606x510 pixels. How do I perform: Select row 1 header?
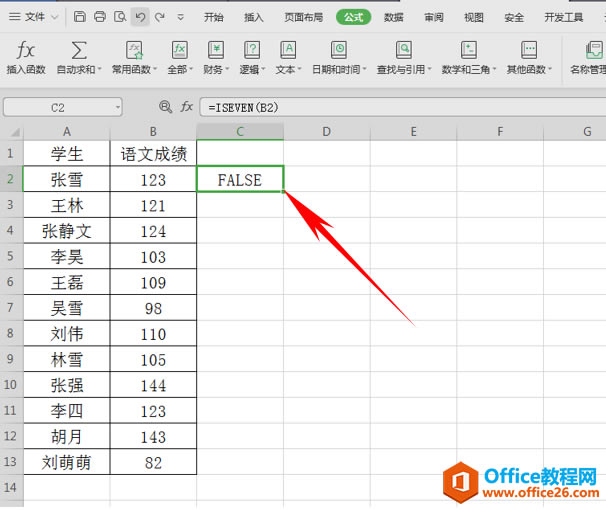[x=11, y=153]
